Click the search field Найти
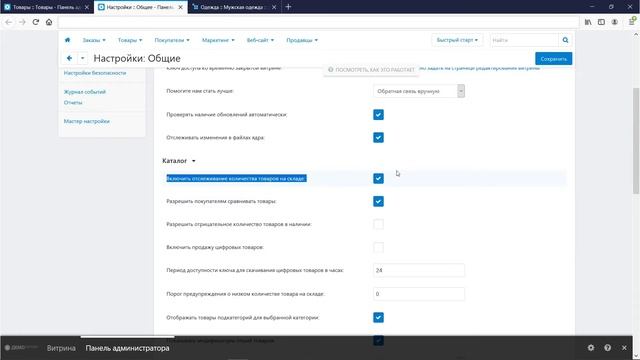Screen dimensions: 640x360 click(x=524, y=40)
